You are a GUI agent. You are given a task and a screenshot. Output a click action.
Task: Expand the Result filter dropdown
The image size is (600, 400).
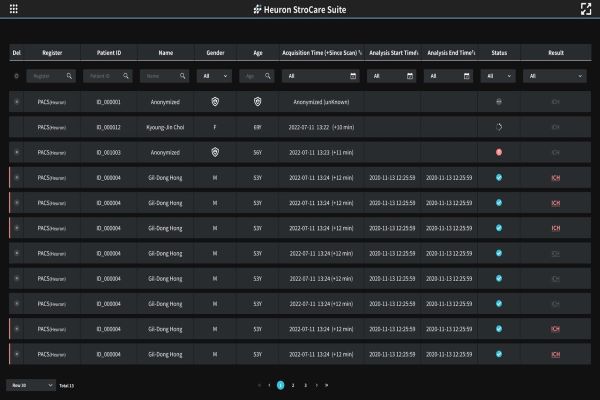point(555,76)
